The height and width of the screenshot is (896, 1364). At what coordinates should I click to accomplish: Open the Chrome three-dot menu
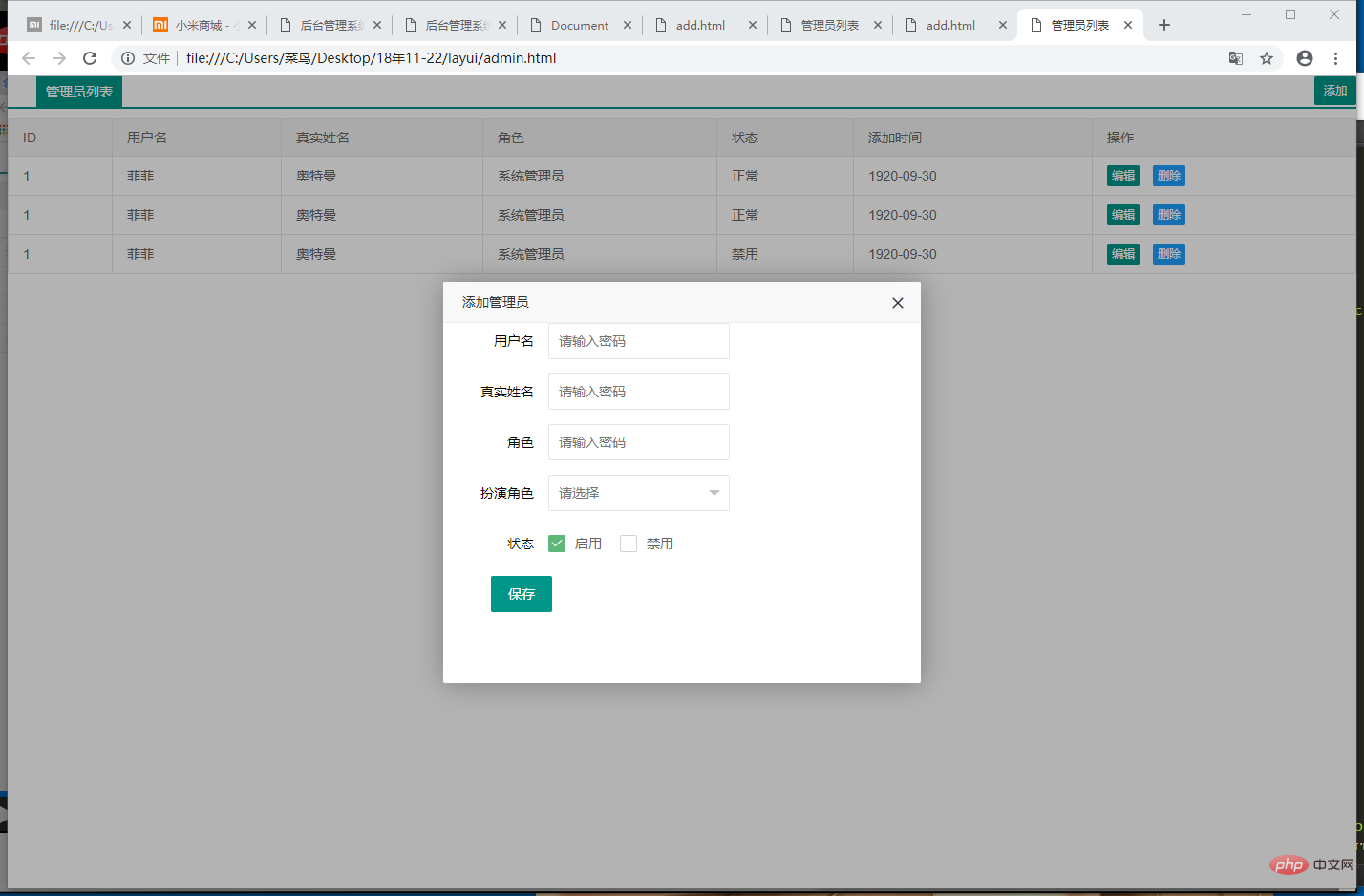[x=1336, y=58]
